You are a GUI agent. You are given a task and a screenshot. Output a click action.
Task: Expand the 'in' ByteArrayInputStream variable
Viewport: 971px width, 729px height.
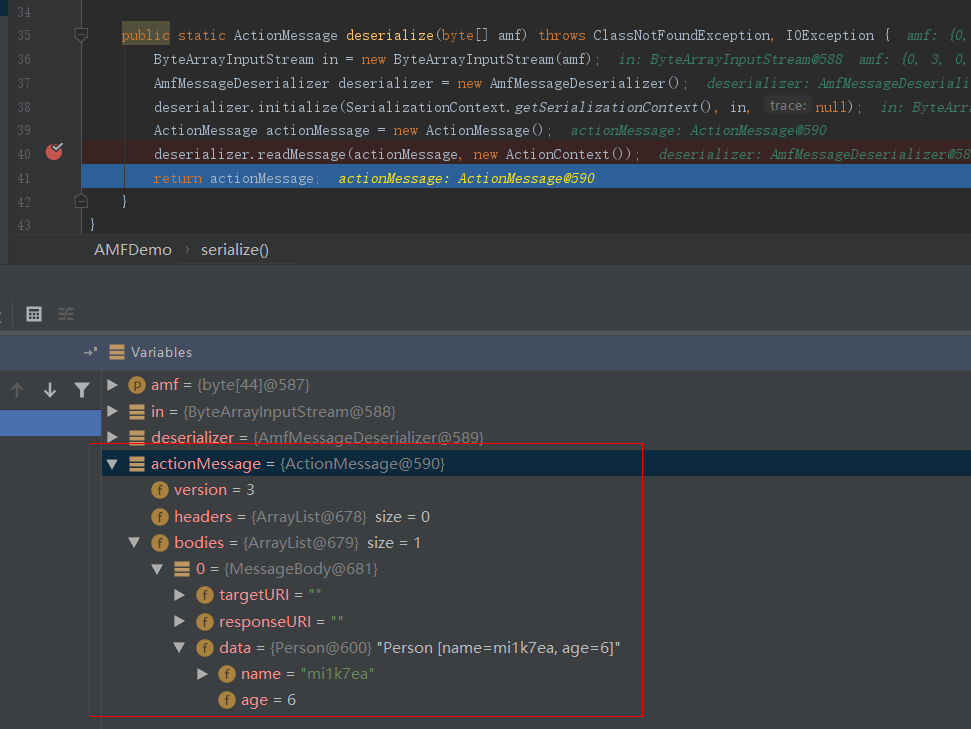[112, 412]
